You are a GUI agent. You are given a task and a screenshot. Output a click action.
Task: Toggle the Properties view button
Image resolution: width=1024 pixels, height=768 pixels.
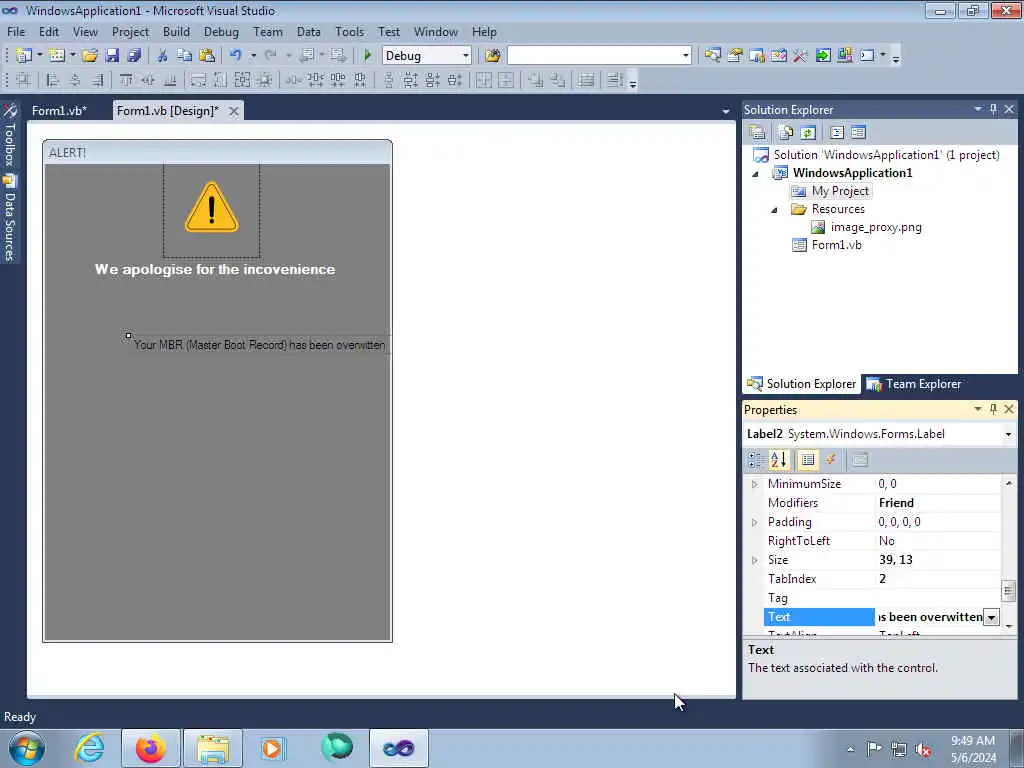tap(808, 460)
